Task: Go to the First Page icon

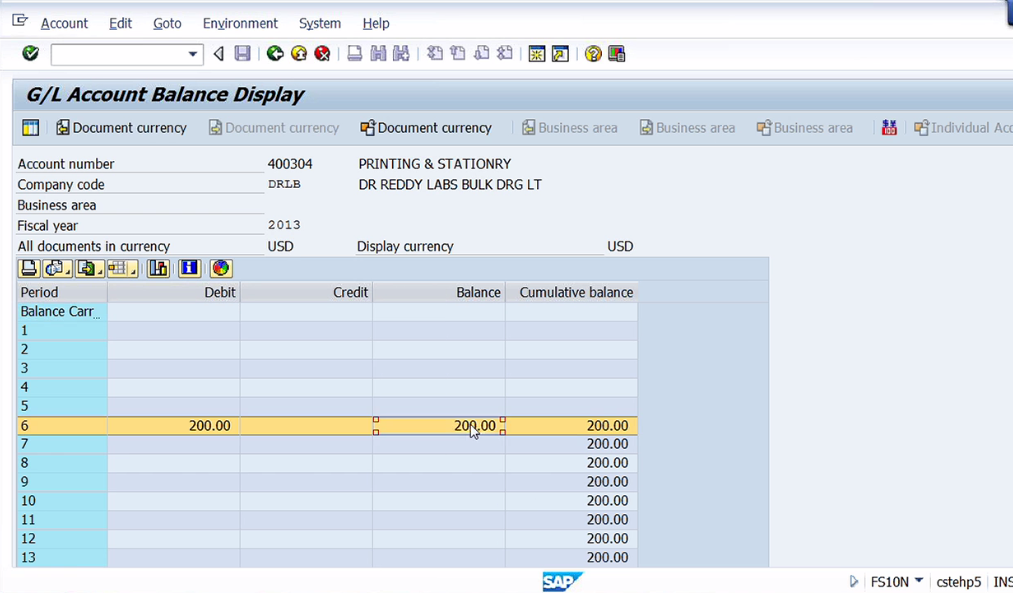Action: point(435,54)
